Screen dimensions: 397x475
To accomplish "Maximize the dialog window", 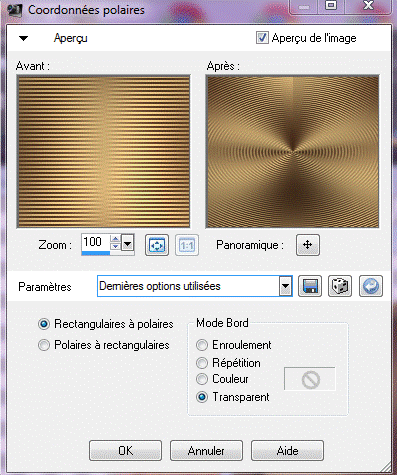I will coord(331,6).
